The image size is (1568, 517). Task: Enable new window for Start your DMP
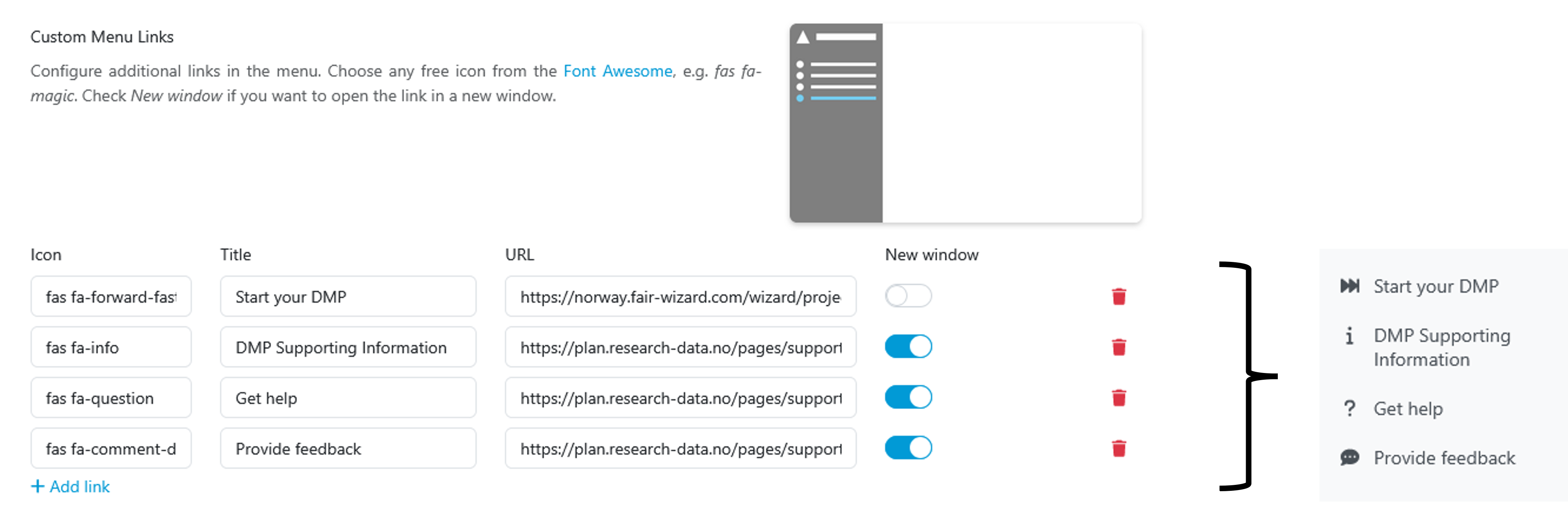908,296
